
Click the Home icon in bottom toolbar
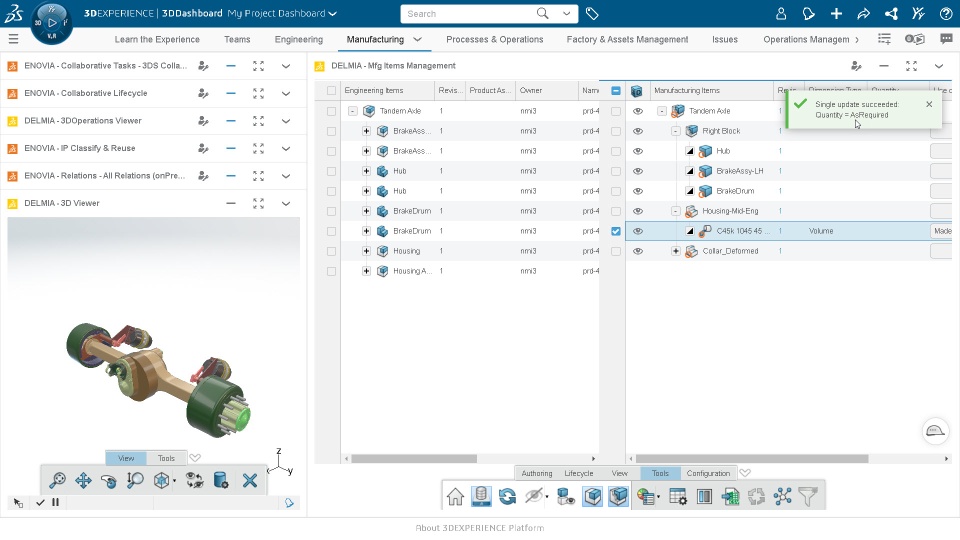tap(455, 497)
